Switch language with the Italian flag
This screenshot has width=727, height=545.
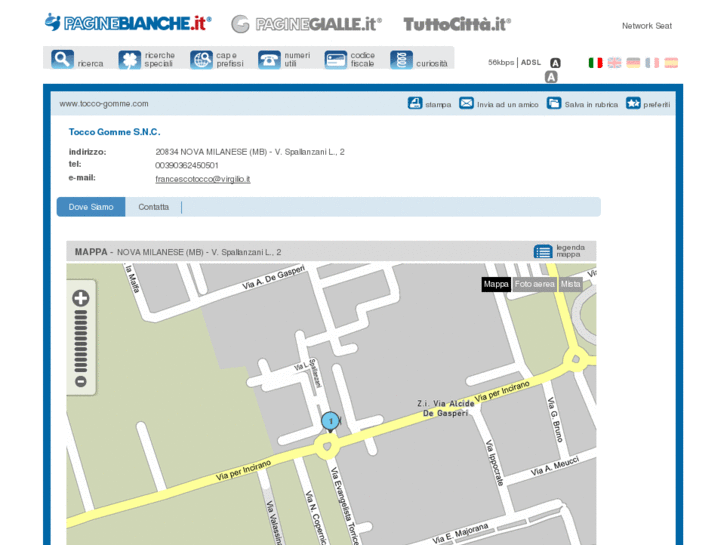coord(595,63)
